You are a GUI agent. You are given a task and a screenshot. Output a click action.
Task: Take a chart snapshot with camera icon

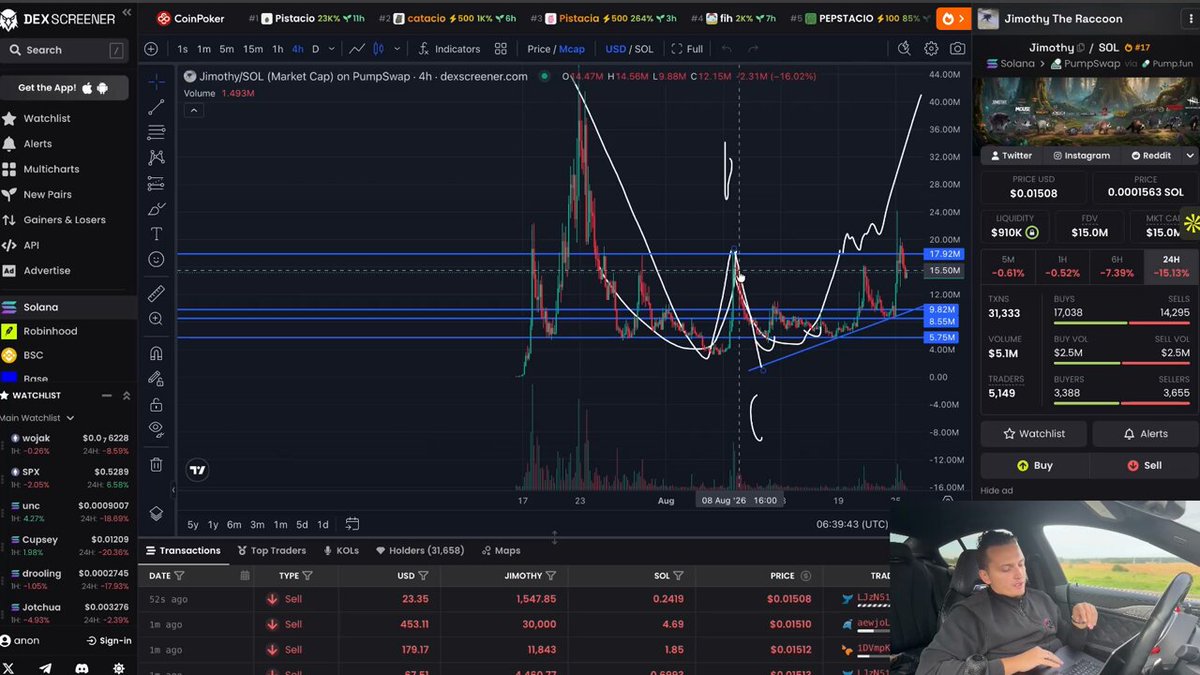(x=957, y=49)
